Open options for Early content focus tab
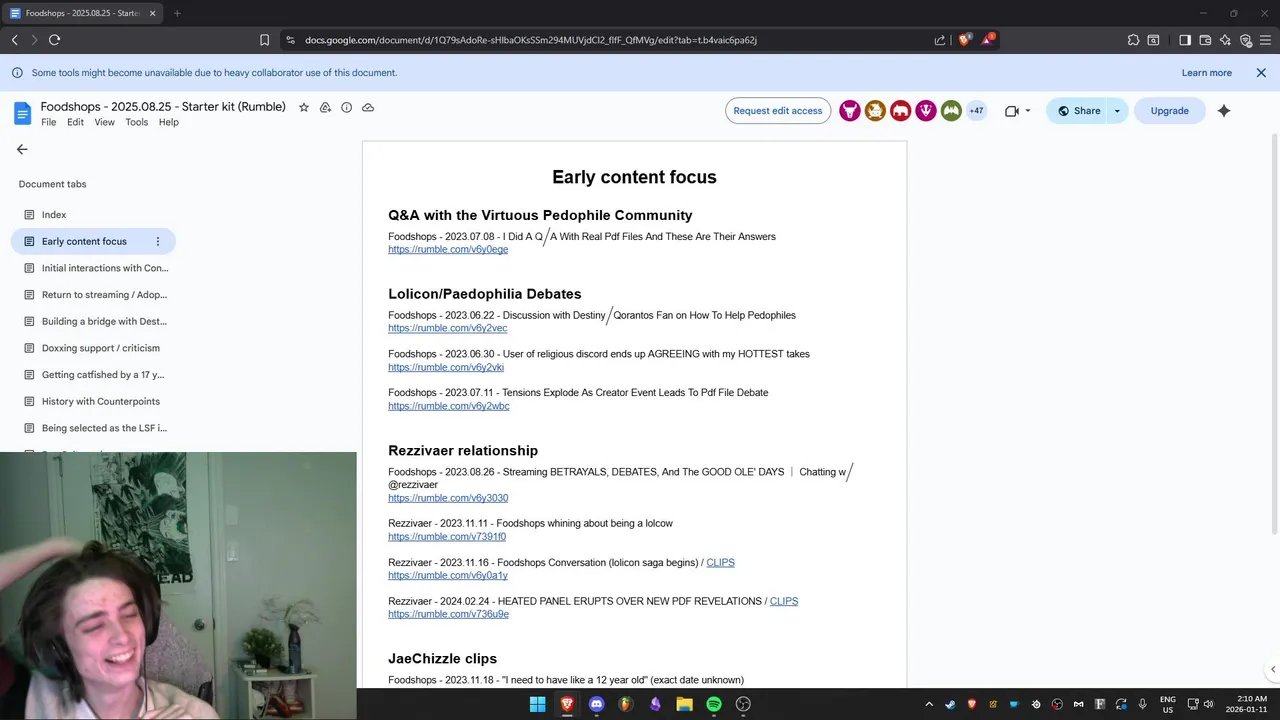Image resolution: width=1280 pixels, height=720 pixels. pos(157,241)
